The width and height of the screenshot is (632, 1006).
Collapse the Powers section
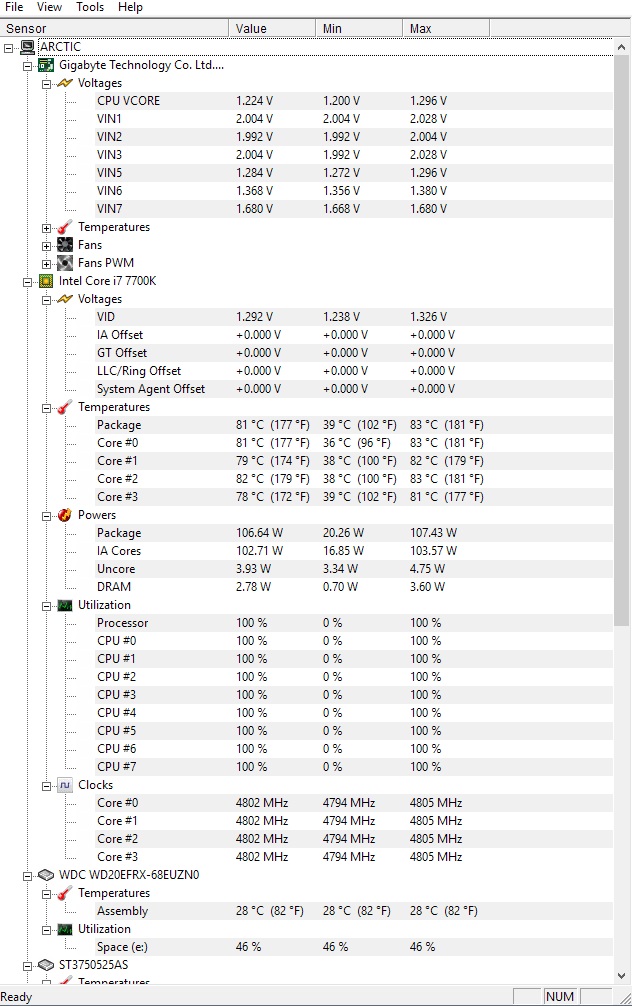pos(46,516)
